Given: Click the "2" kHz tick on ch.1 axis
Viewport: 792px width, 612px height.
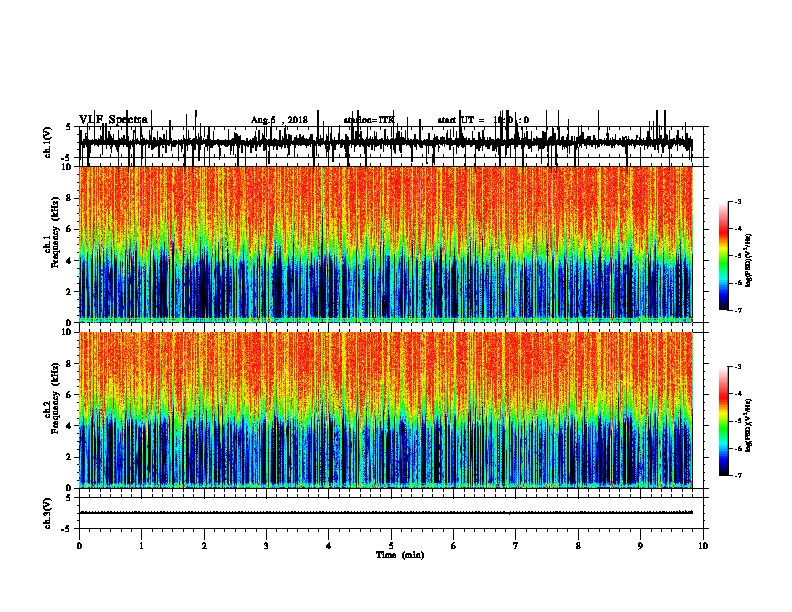Looking at the screenshot, I should pos(69,292).
